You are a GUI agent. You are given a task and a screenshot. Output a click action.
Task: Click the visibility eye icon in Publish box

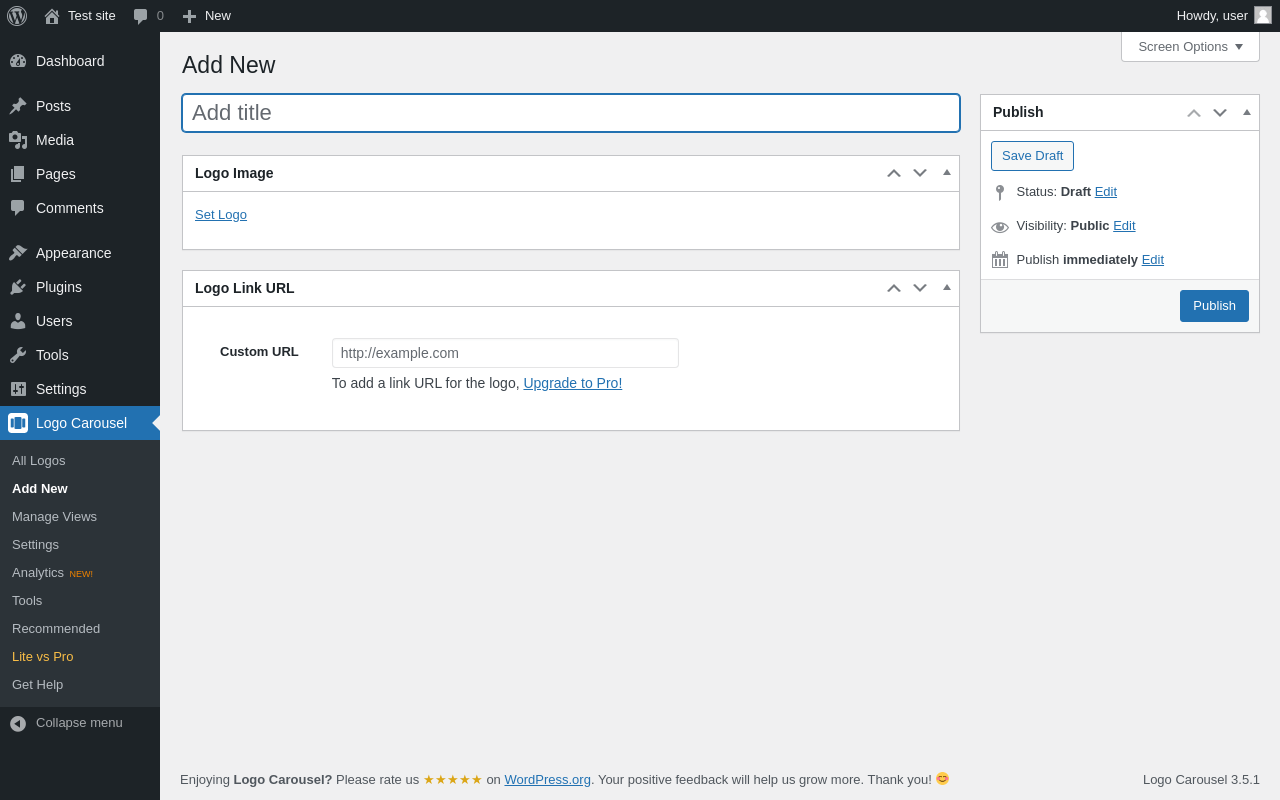(1000, 227)
